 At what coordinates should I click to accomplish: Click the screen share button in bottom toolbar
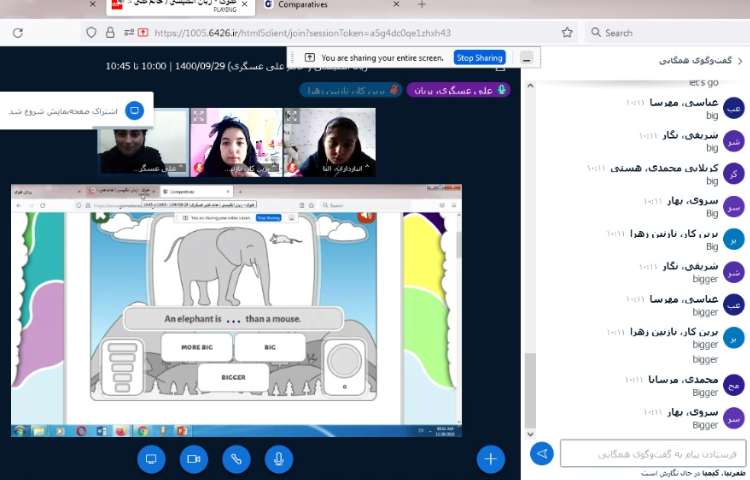[x=152, y=459]
